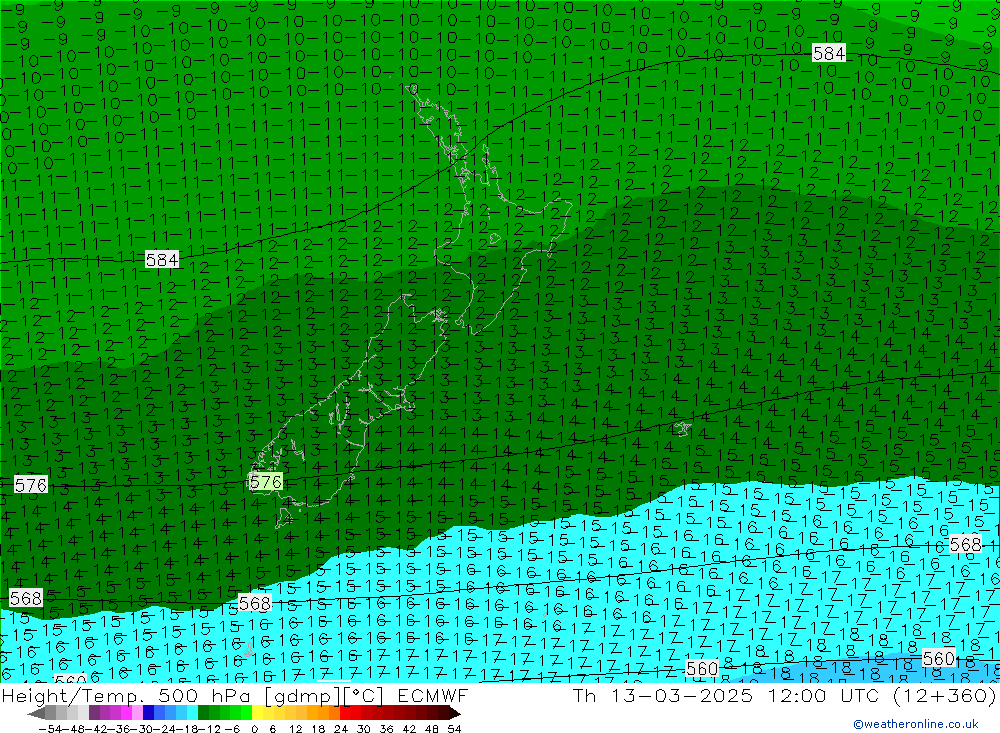Click the dark blue legend swatch

149,713
